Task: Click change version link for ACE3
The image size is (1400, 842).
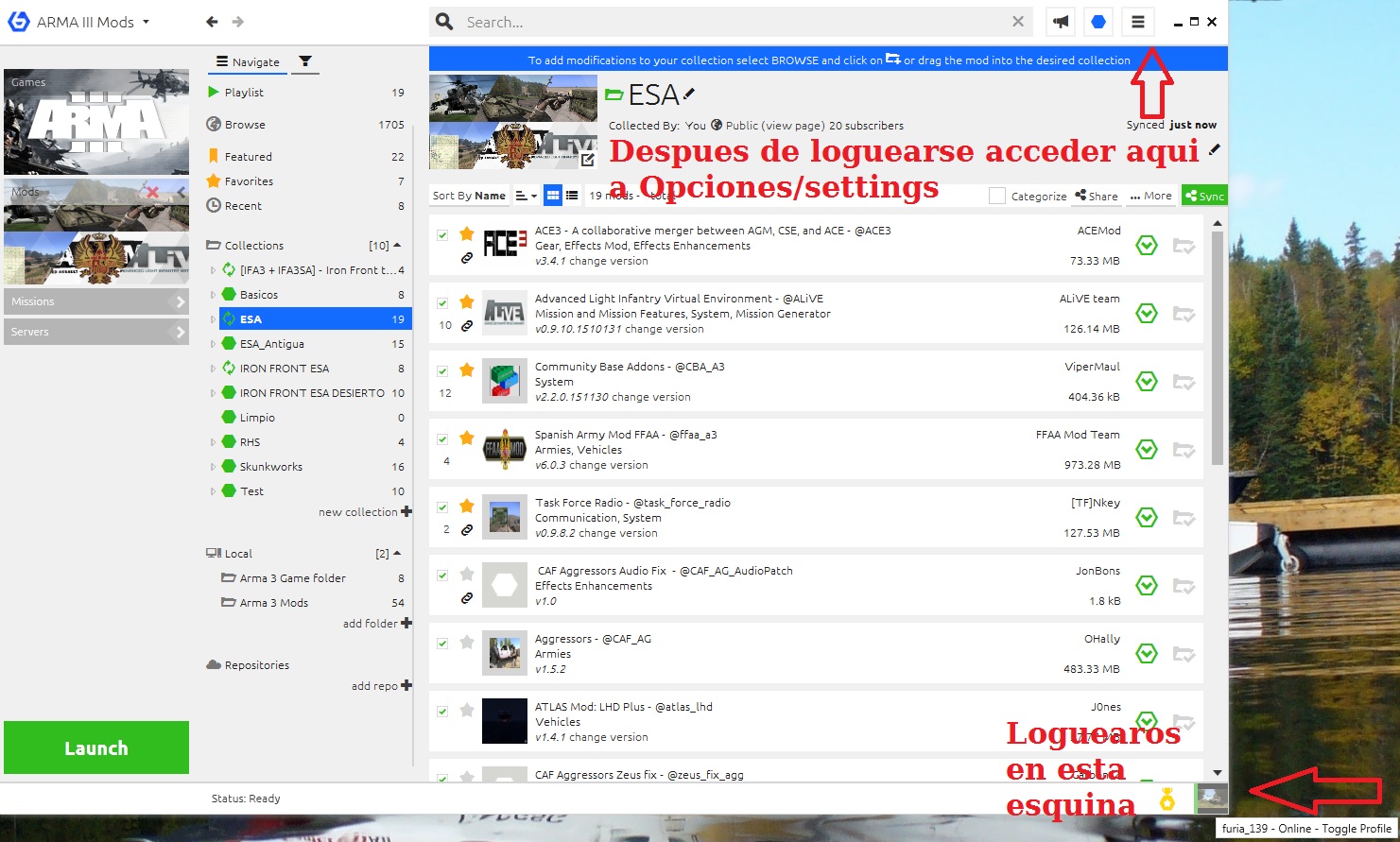Action: pyautogui.click(x=609, y=261)
